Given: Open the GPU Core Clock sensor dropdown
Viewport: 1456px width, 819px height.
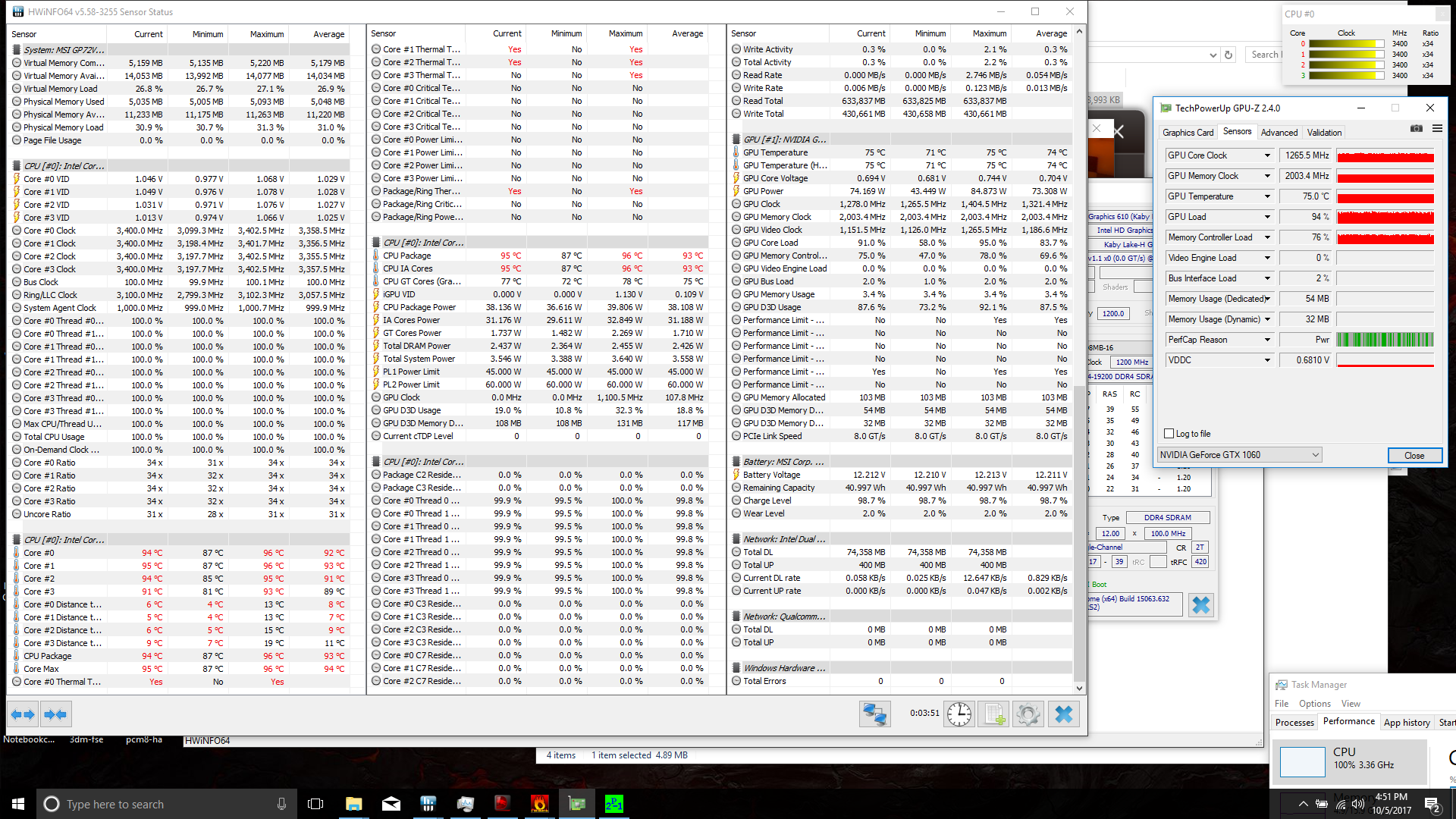Looking at the screenshot, I should [x=1266, y=155].
